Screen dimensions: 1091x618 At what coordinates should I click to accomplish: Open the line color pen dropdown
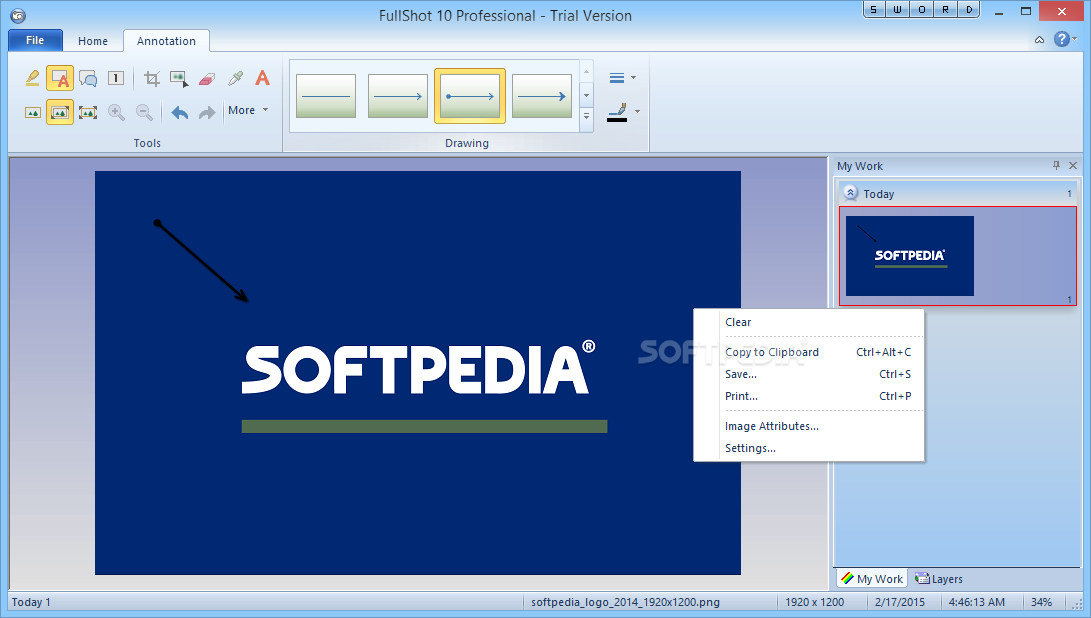pos(637,111)
